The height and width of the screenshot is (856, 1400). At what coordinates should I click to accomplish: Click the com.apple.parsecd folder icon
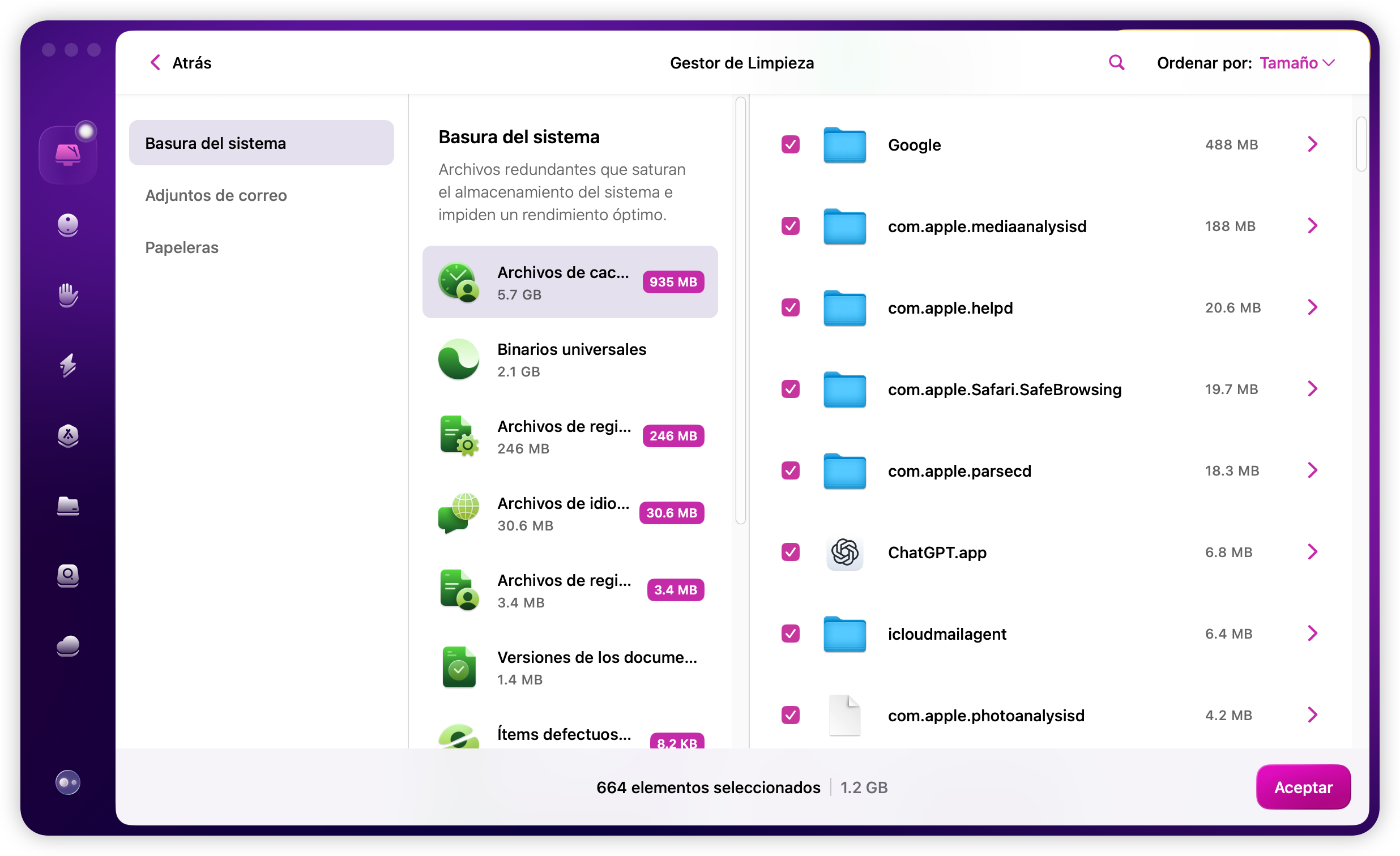point(844,471)
